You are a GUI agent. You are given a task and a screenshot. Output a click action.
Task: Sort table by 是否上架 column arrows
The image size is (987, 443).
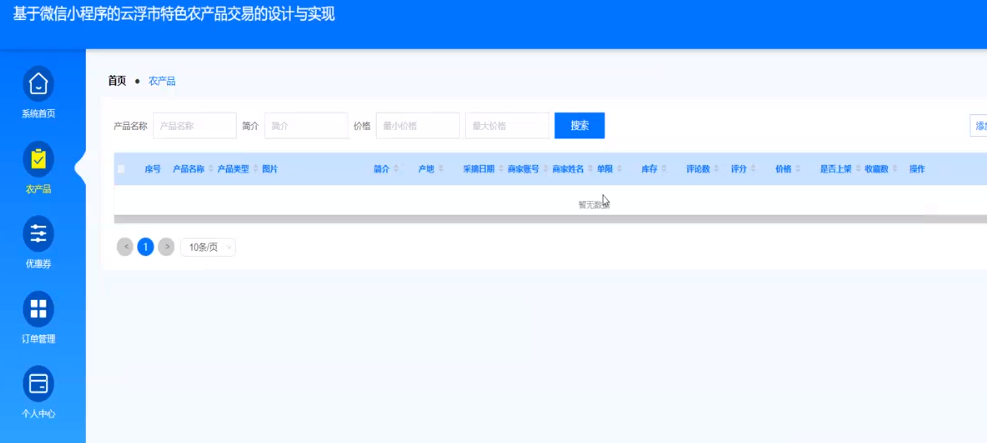click(858, 169)
